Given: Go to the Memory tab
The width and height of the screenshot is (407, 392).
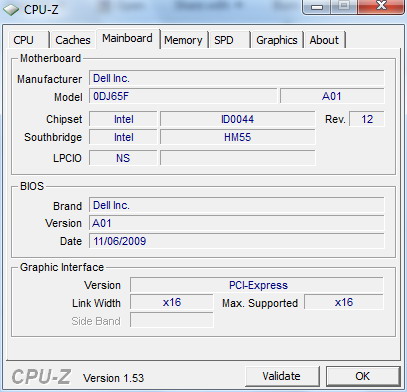Looking at the screenshot, I should (183, 40).
